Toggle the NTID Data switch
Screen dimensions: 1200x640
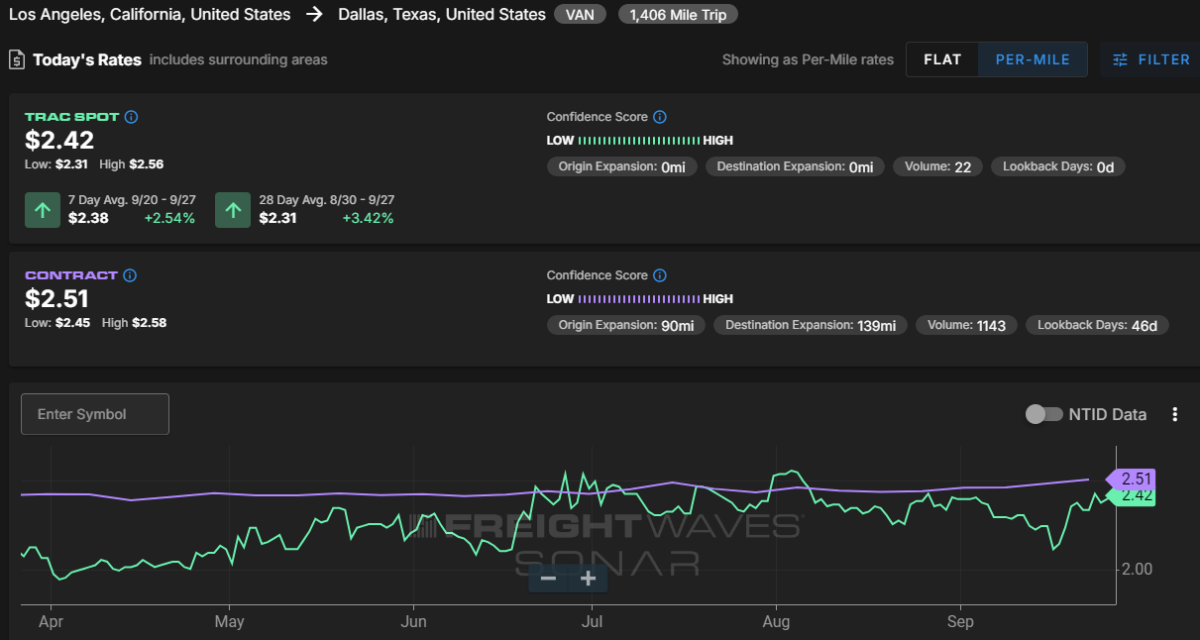tap(1044, 414)
